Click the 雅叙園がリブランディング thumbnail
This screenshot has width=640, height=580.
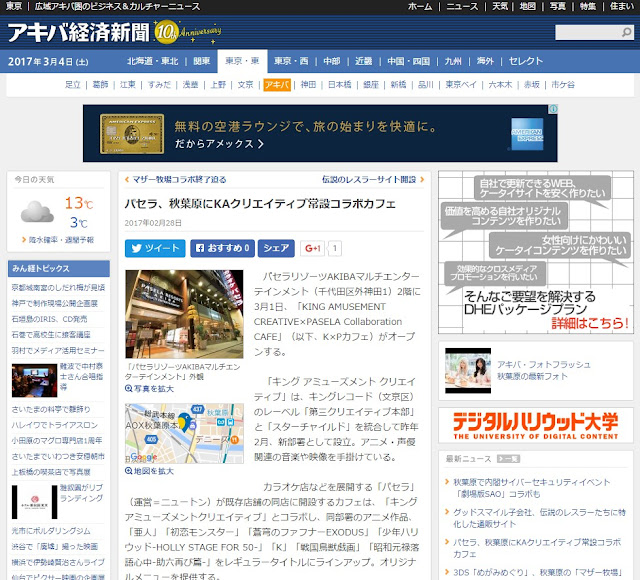point(34,502)
